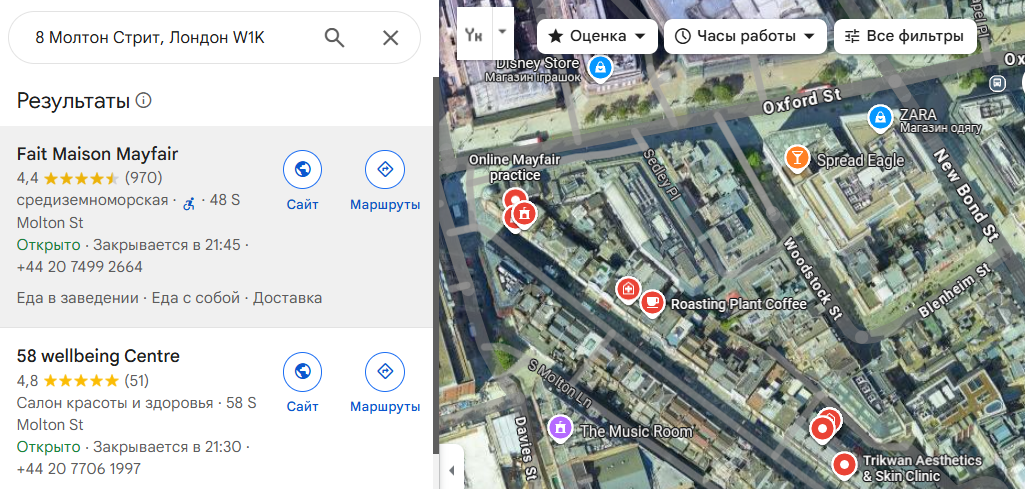1025x489 pixels.
Task: Click ZARA store marker on map
Action: (880, 117)
